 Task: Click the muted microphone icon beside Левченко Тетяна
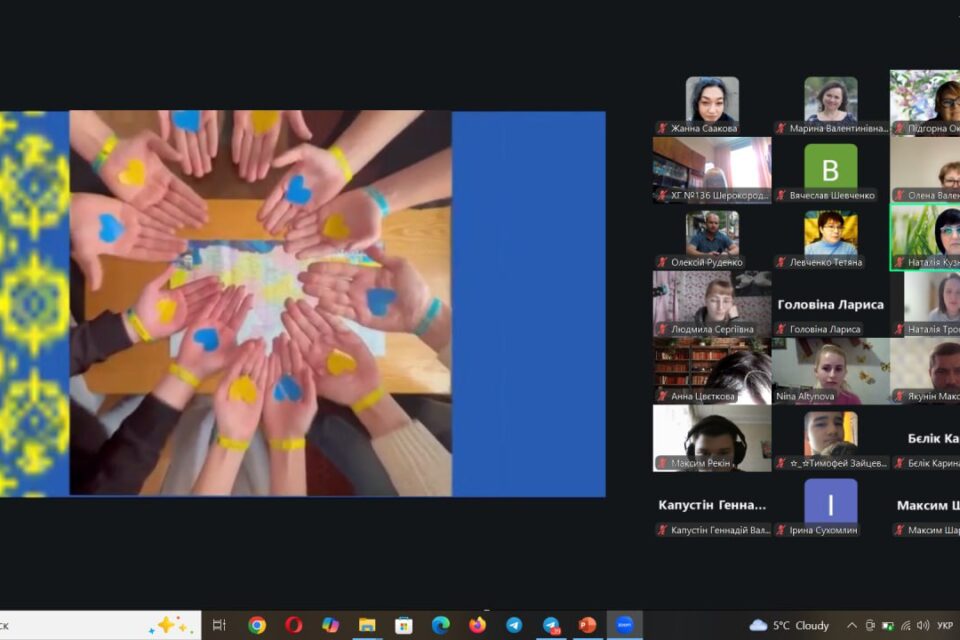(781, 262)
